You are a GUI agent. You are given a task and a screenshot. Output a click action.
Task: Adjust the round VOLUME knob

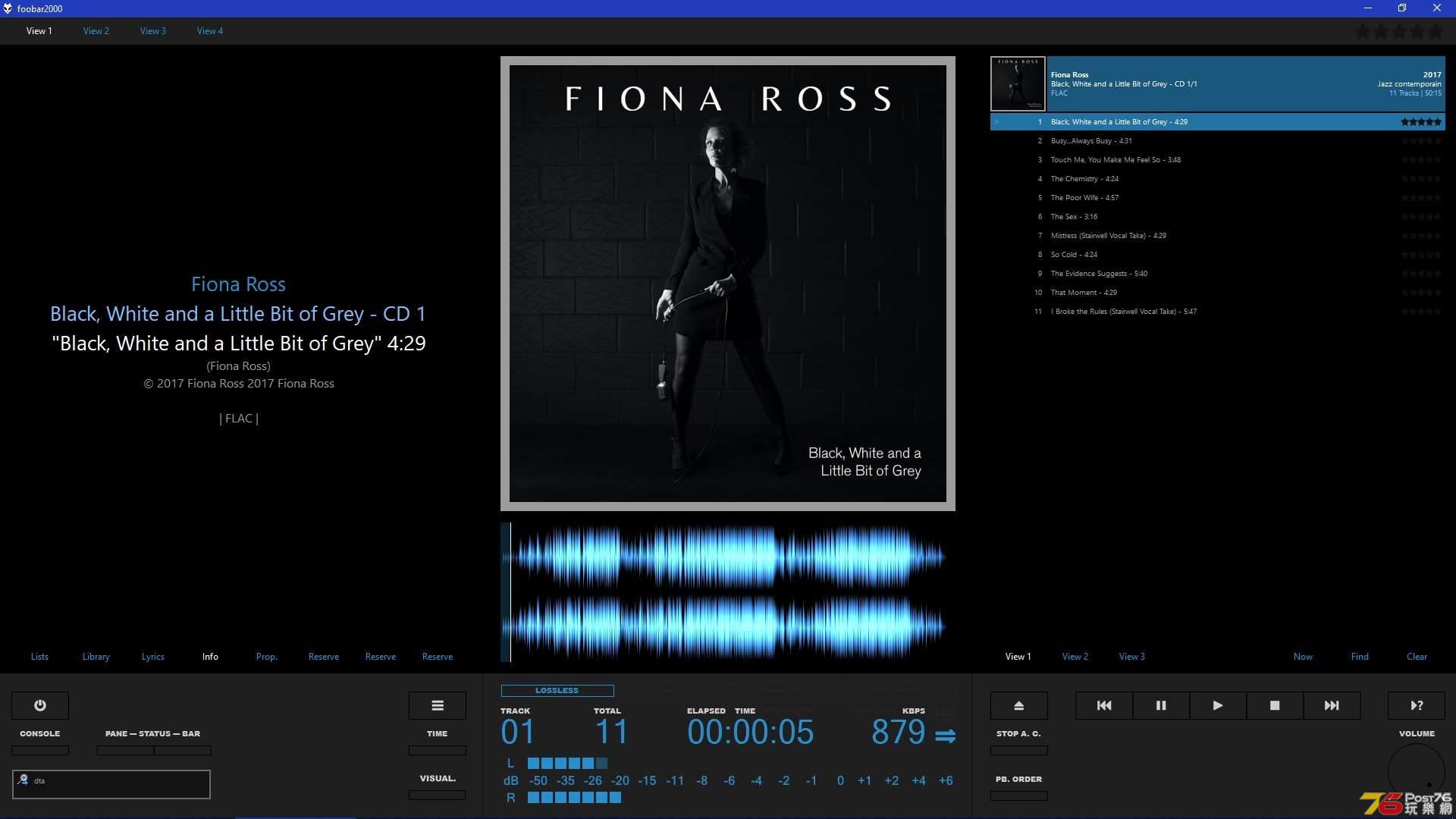[1417, 771]
